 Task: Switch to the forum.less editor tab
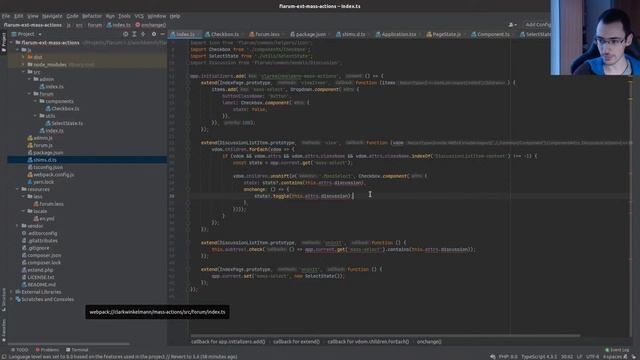264,34
